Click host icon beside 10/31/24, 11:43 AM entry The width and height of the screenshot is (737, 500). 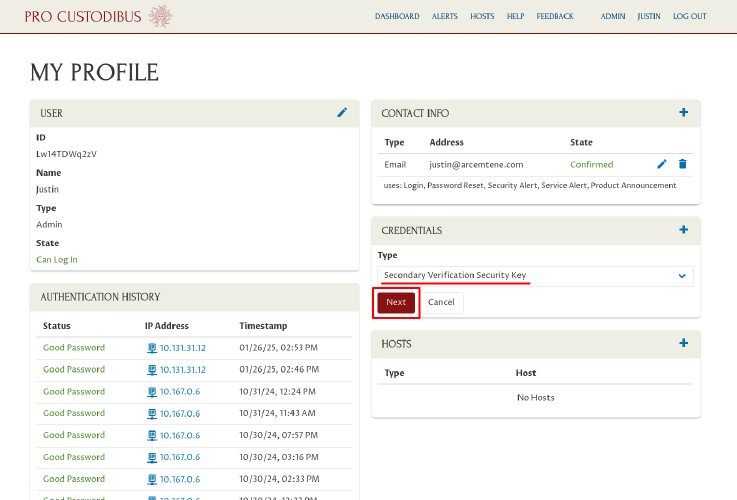pos(152,414)
